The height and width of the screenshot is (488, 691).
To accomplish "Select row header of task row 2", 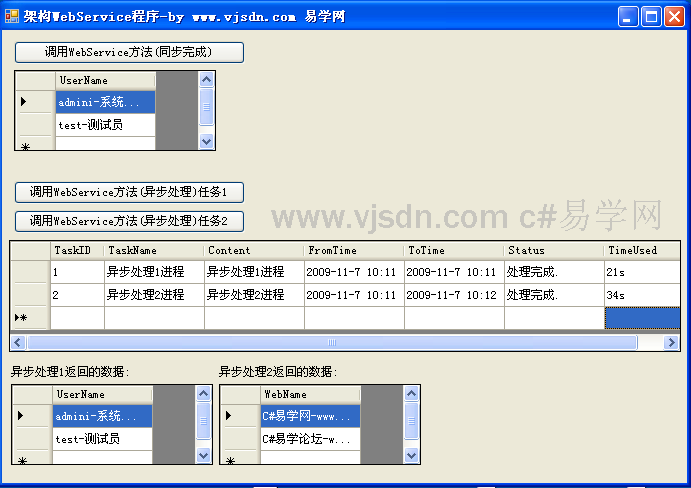I will pos(30,295).
